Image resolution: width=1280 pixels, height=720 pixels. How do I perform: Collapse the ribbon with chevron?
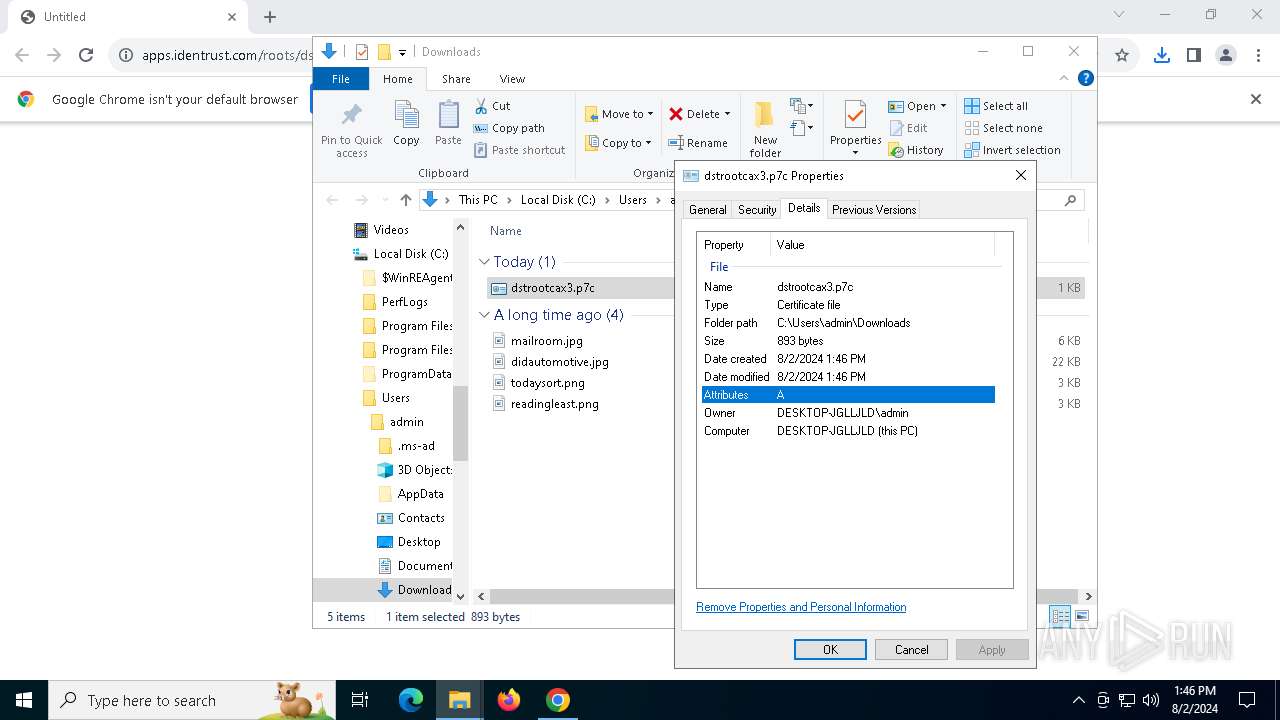click(1064, 78)
